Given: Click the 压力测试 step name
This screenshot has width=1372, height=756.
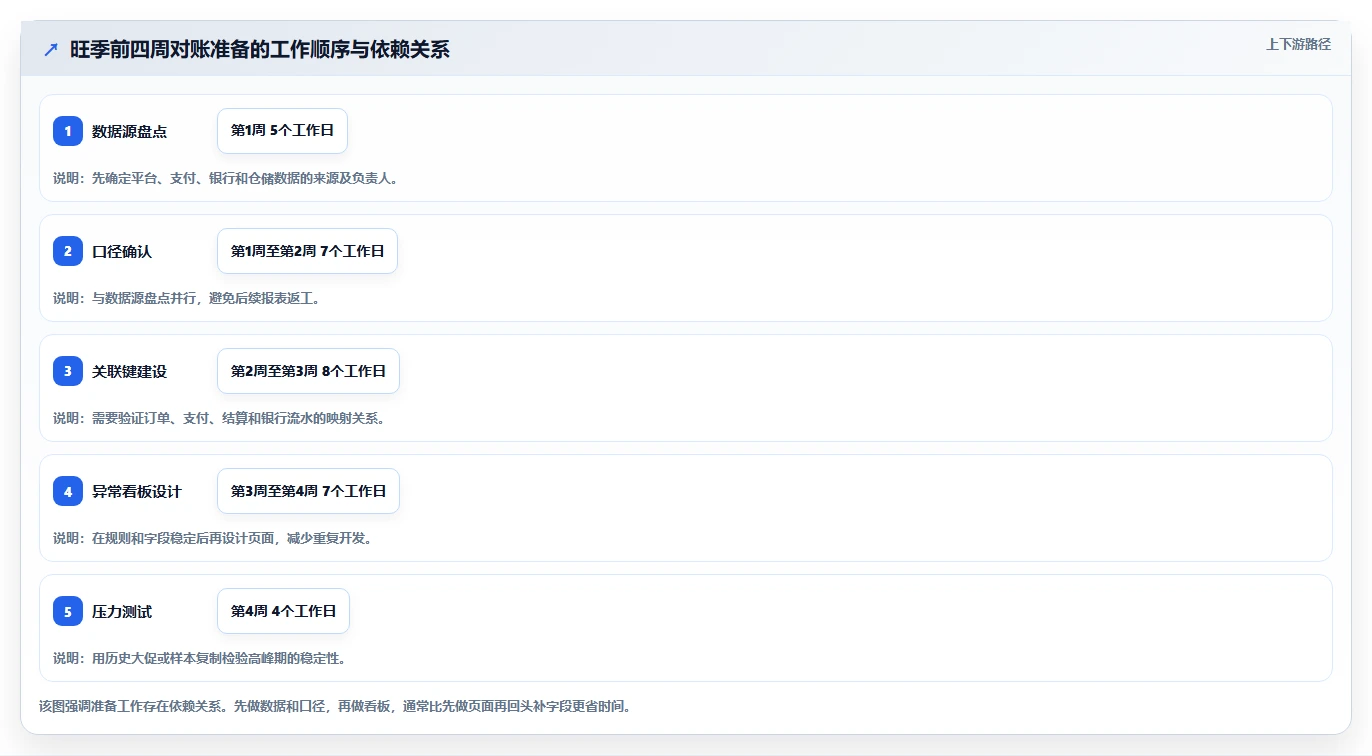Looking at the screenshot, I should click(122, 611).
